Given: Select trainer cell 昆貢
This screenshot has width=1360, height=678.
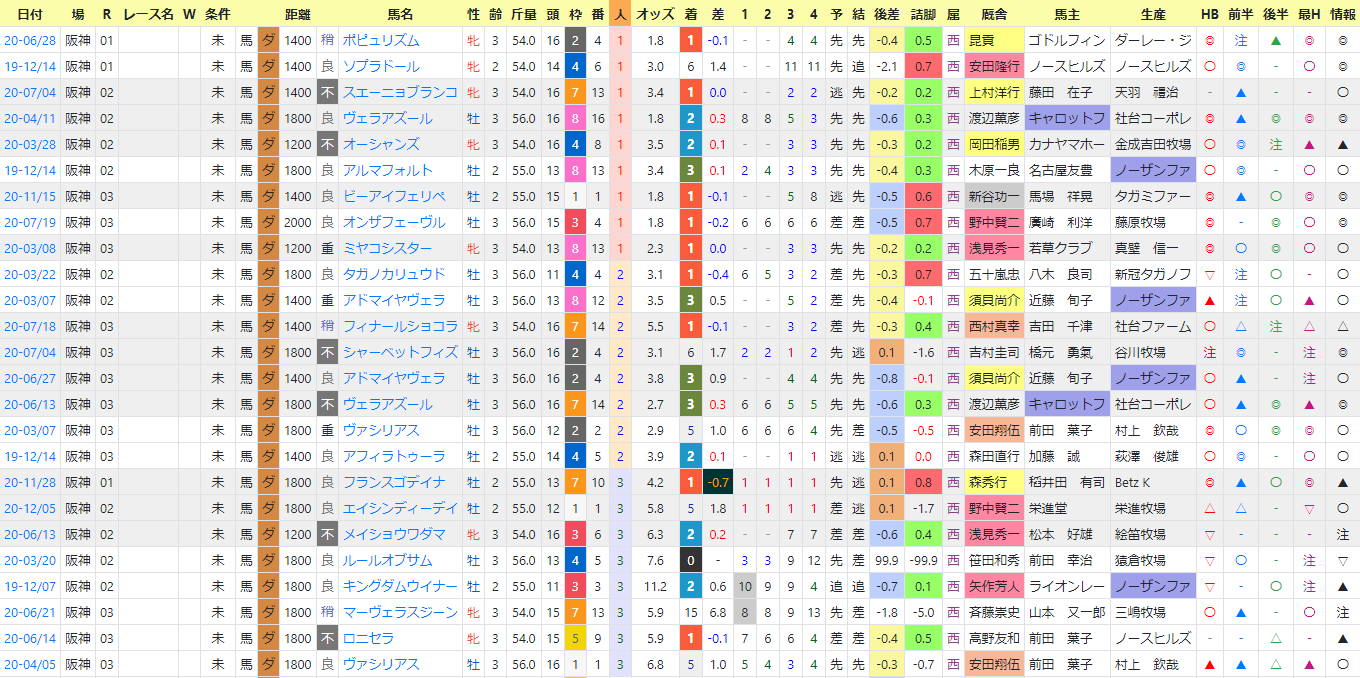Looking at the screenshot, I should click(994, 40).
